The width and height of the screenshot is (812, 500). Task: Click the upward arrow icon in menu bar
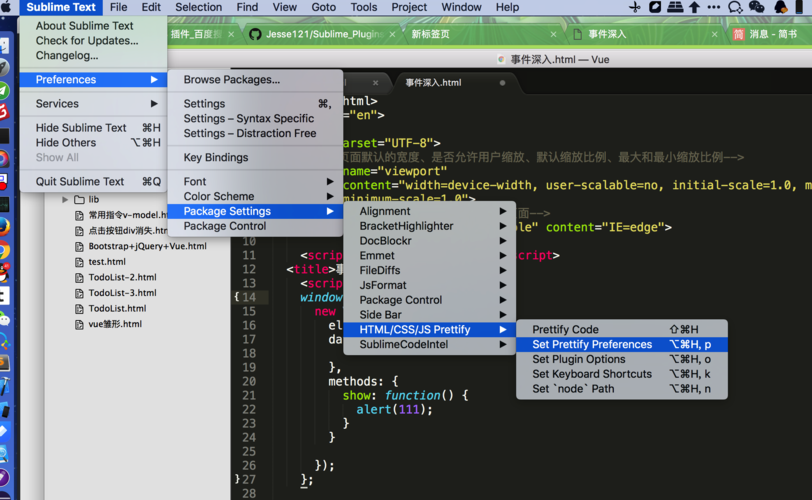pos(694,7)
